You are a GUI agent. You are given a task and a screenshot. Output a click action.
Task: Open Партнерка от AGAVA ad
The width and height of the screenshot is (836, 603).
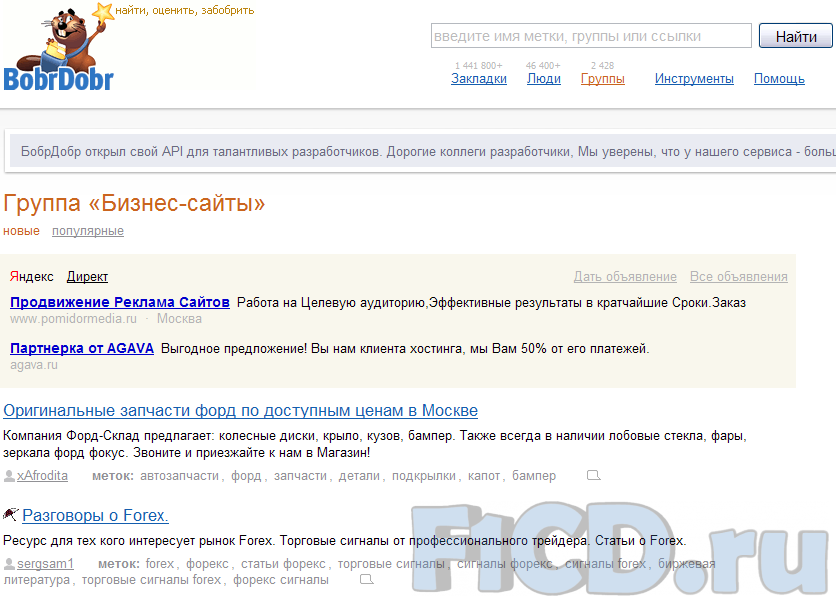tap(82, 349)
